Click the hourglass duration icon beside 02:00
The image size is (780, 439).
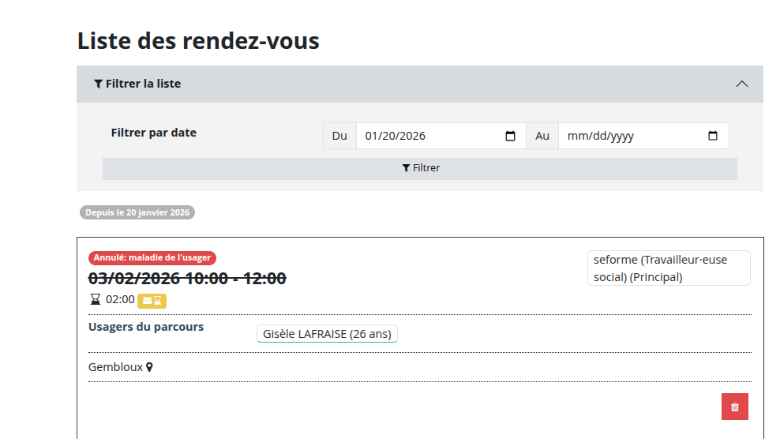[96, 299]
